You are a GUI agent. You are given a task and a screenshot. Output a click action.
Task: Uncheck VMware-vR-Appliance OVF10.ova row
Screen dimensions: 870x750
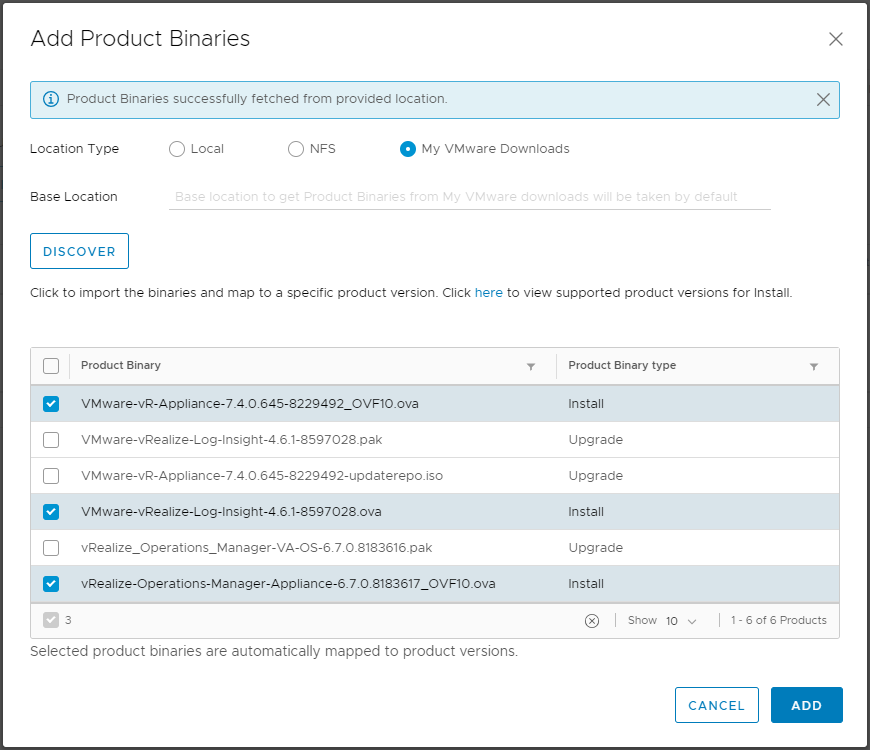(51, 404)
